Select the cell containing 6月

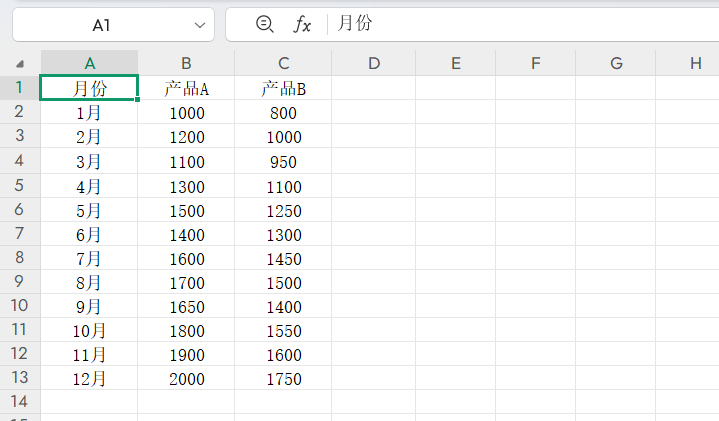point(89,234)
